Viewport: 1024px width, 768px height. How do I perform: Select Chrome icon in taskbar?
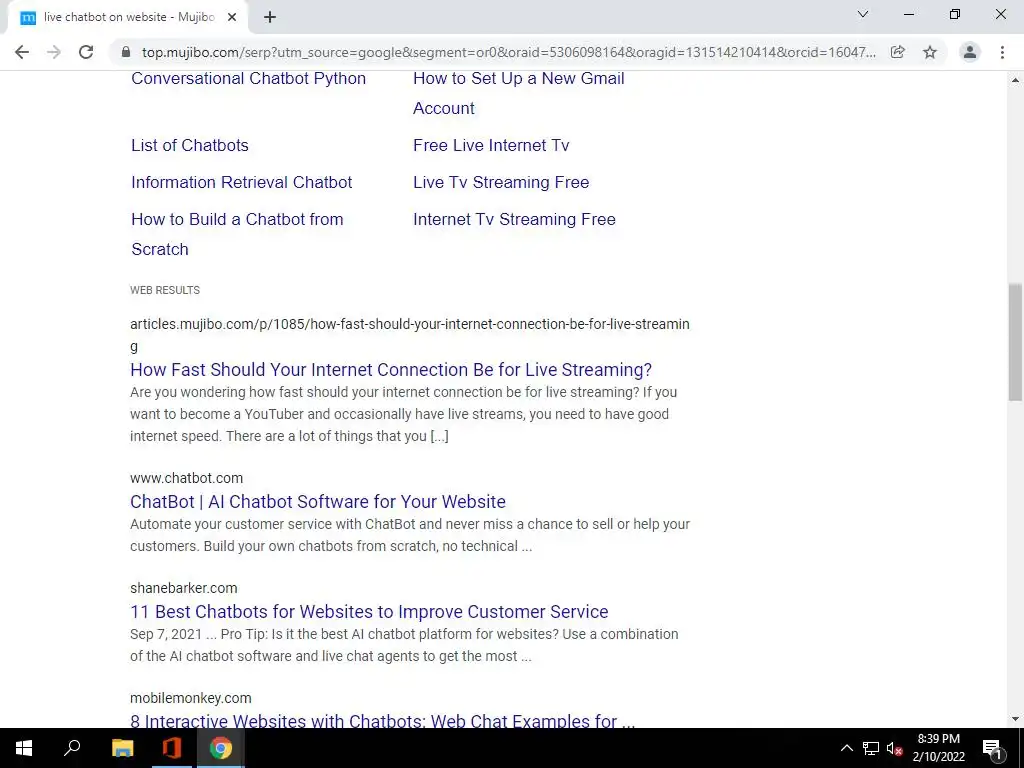pos(221,748)
